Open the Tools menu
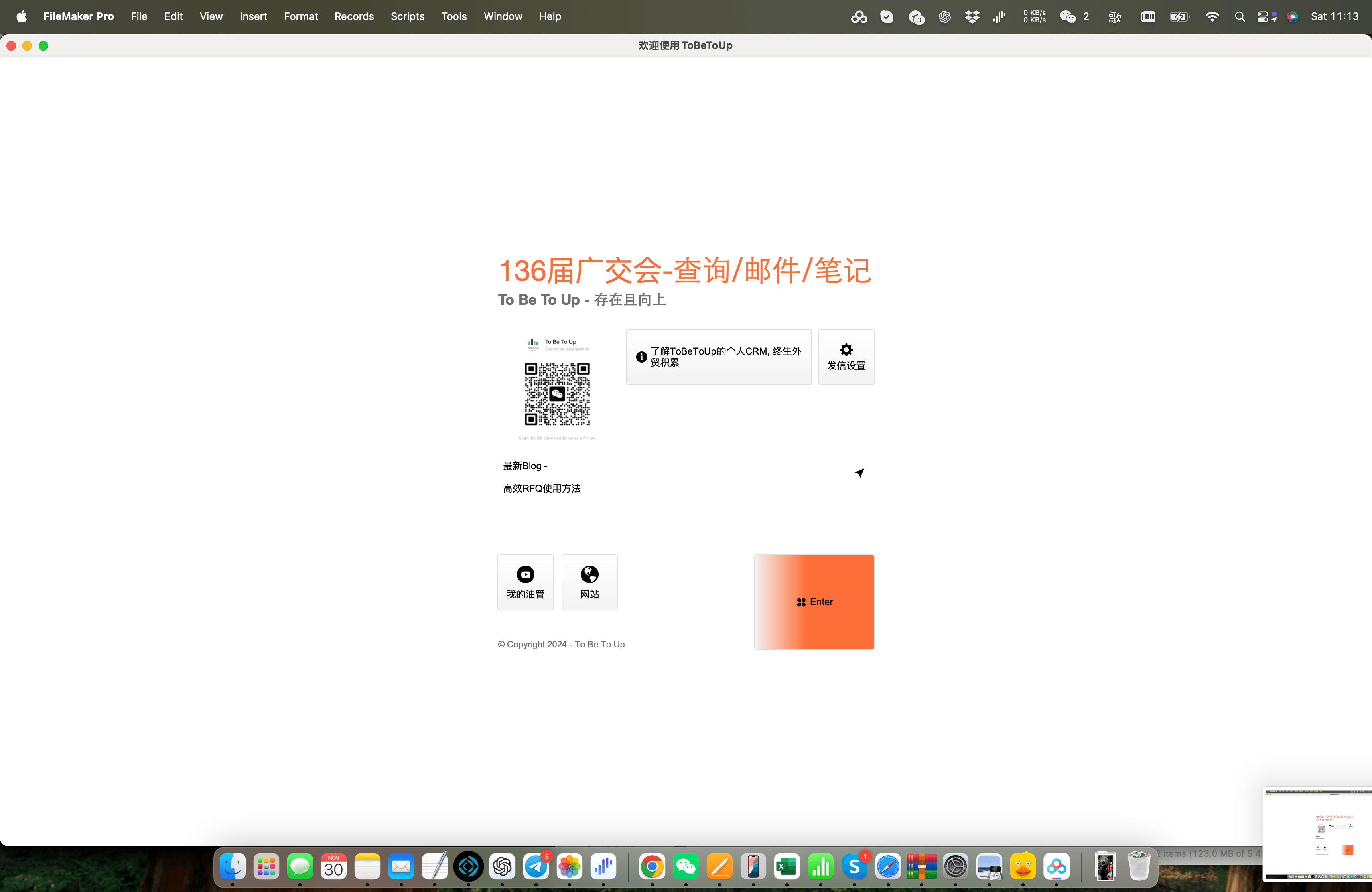Viewport: 1372px width, 892px height. tap(454, 16)
